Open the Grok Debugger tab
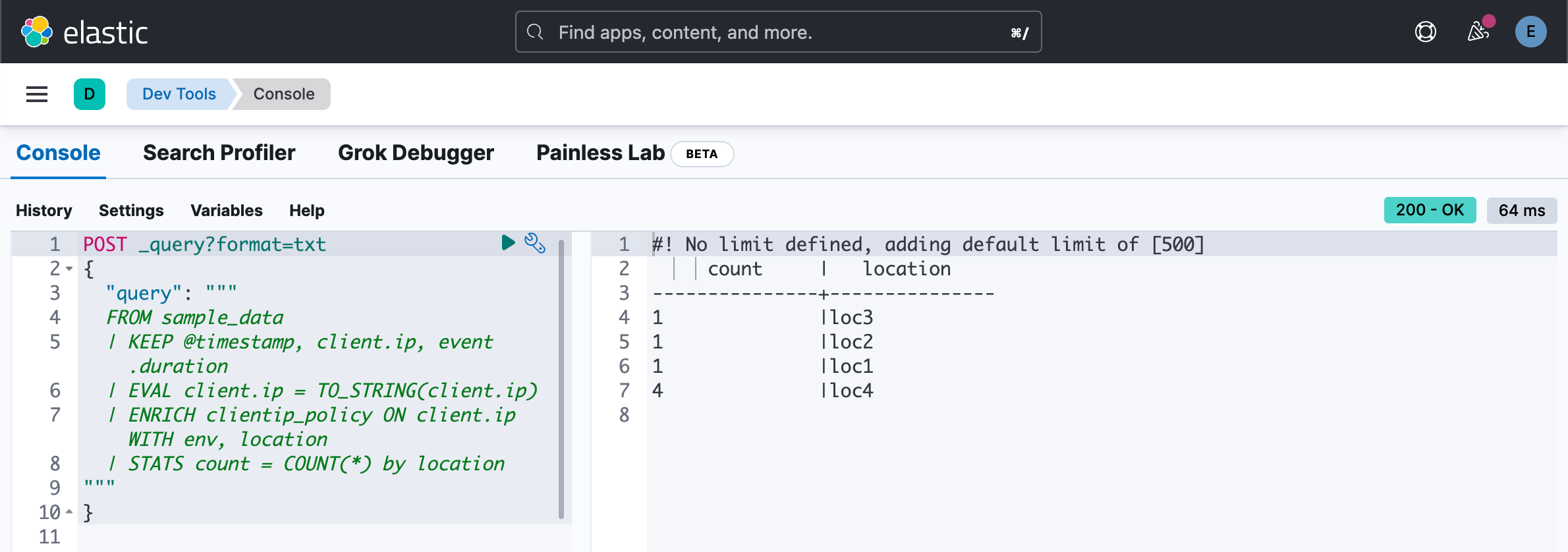1568x552 pixels. (416, 153)
